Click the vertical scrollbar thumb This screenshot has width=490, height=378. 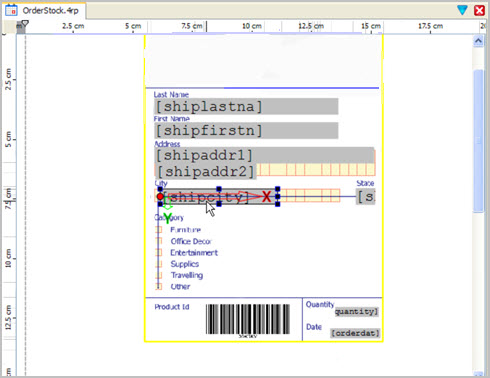click(x=478, y=140)
